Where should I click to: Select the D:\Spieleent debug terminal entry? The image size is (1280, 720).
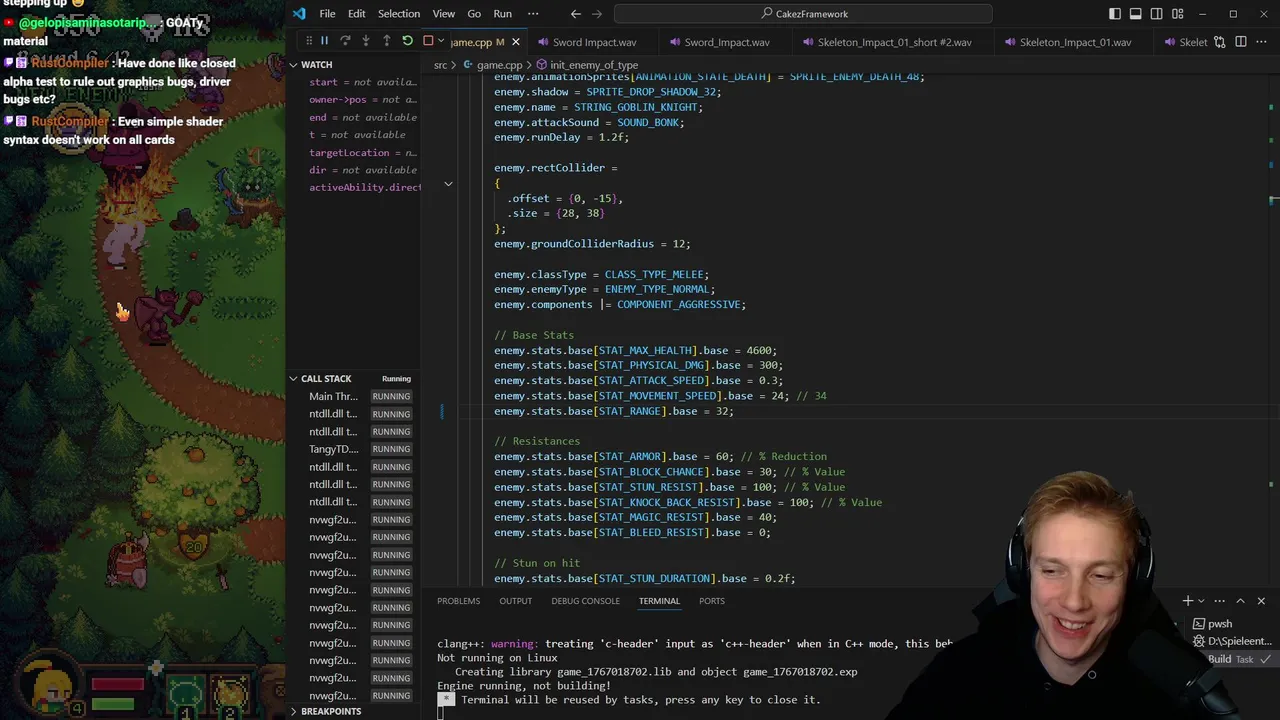point(1232,641)
